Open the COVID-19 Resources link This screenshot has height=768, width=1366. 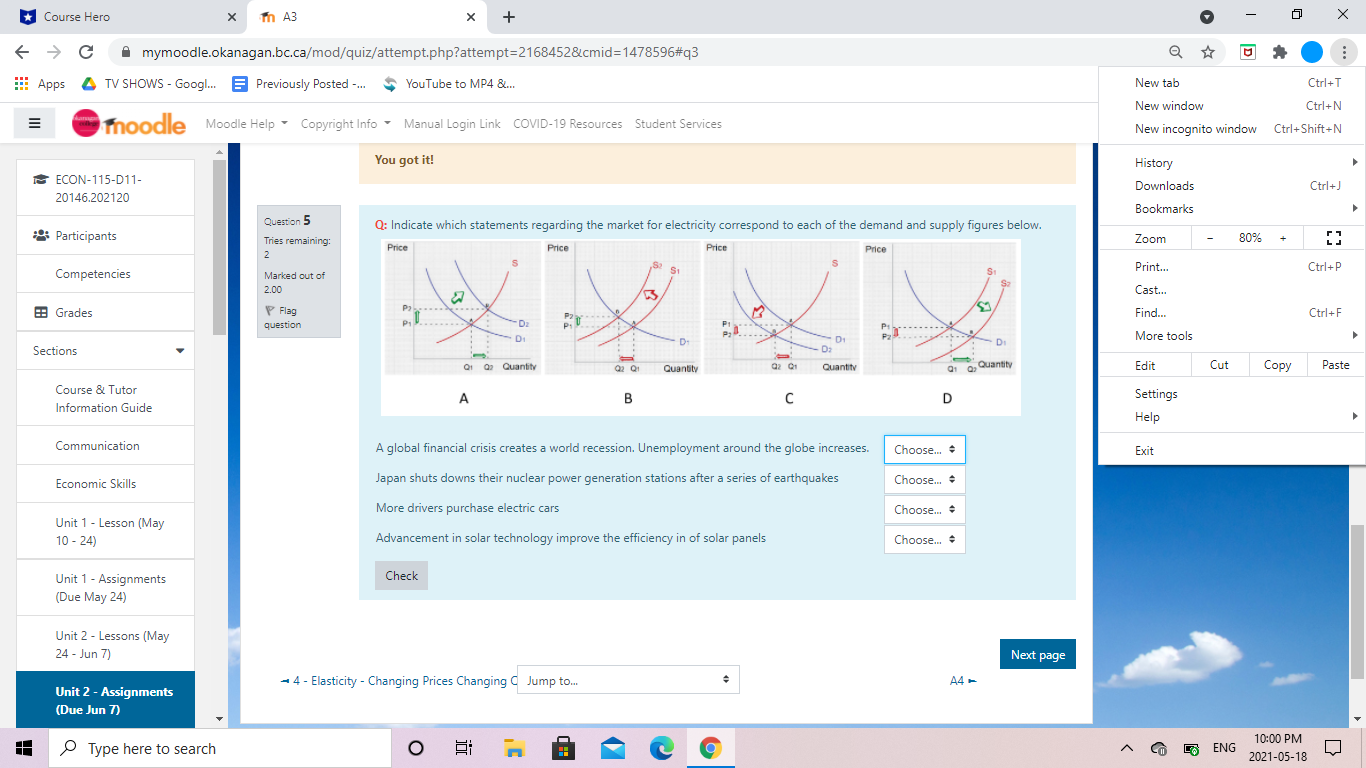pos(567,124)
